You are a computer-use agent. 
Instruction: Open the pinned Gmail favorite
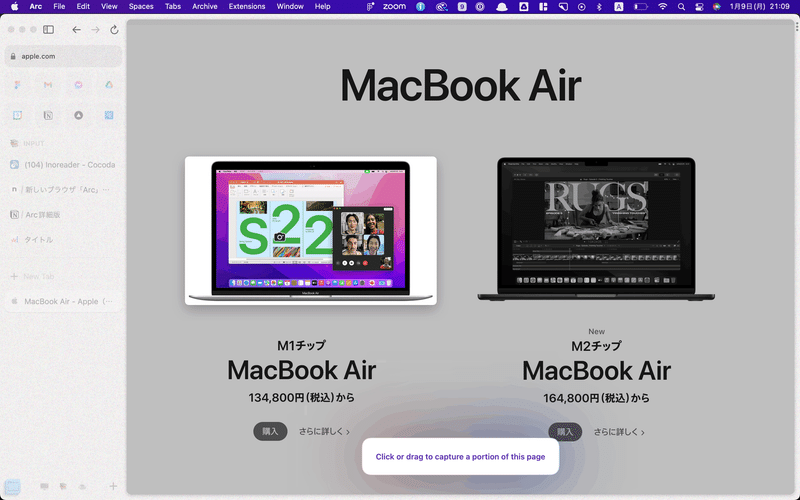[x=48, y=85]
